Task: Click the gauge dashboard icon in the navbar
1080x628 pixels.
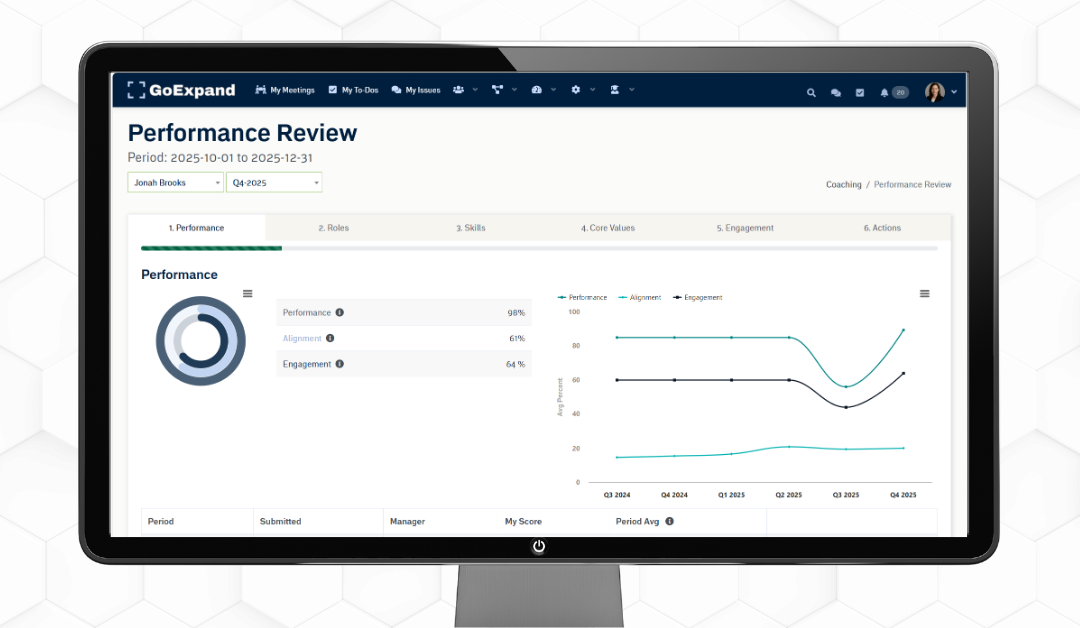Action: point(537,89)
